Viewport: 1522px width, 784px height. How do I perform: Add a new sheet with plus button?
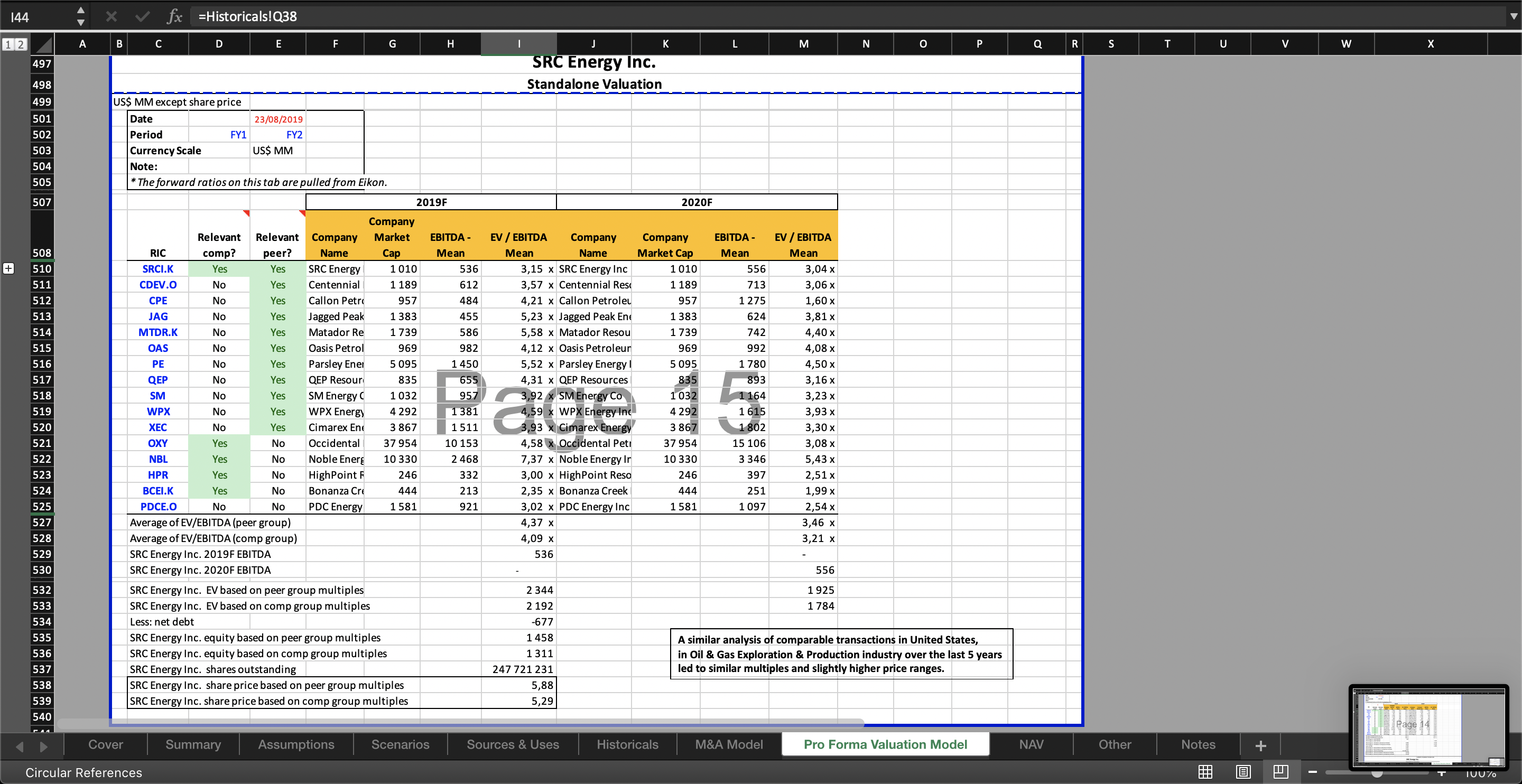1260,745
